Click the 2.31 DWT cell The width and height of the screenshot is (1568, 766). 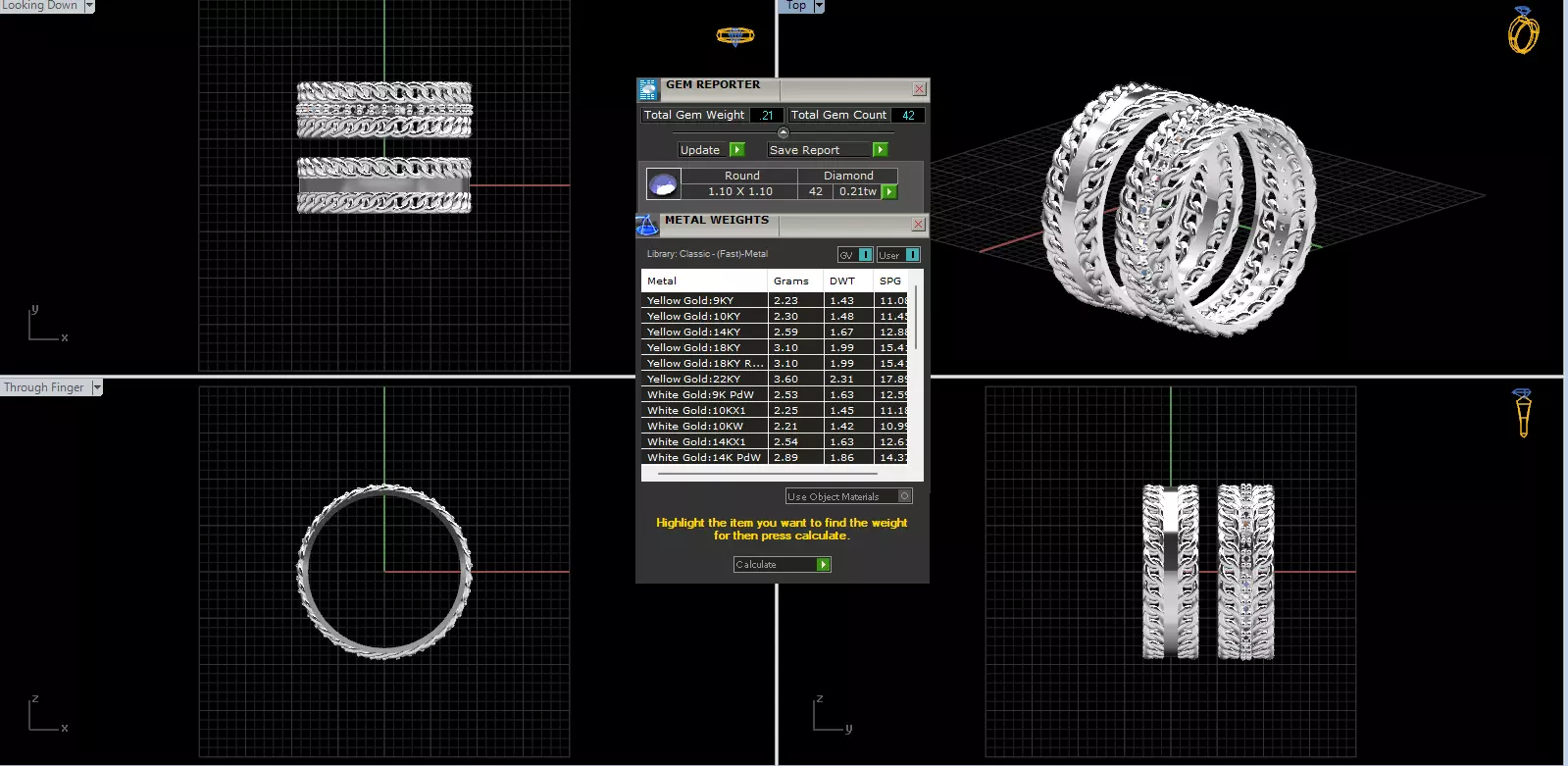point(848,380)
